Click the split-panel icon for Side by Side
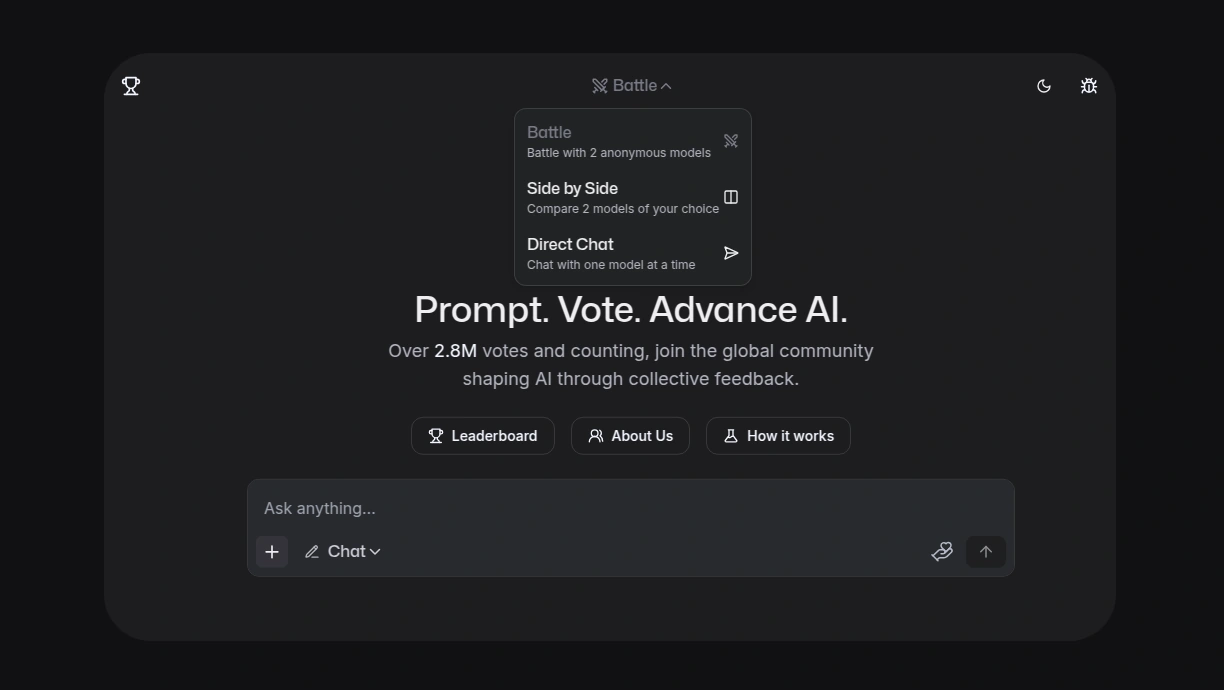Viewport: 1224px width, 690px height. click(x=731, y=197)
